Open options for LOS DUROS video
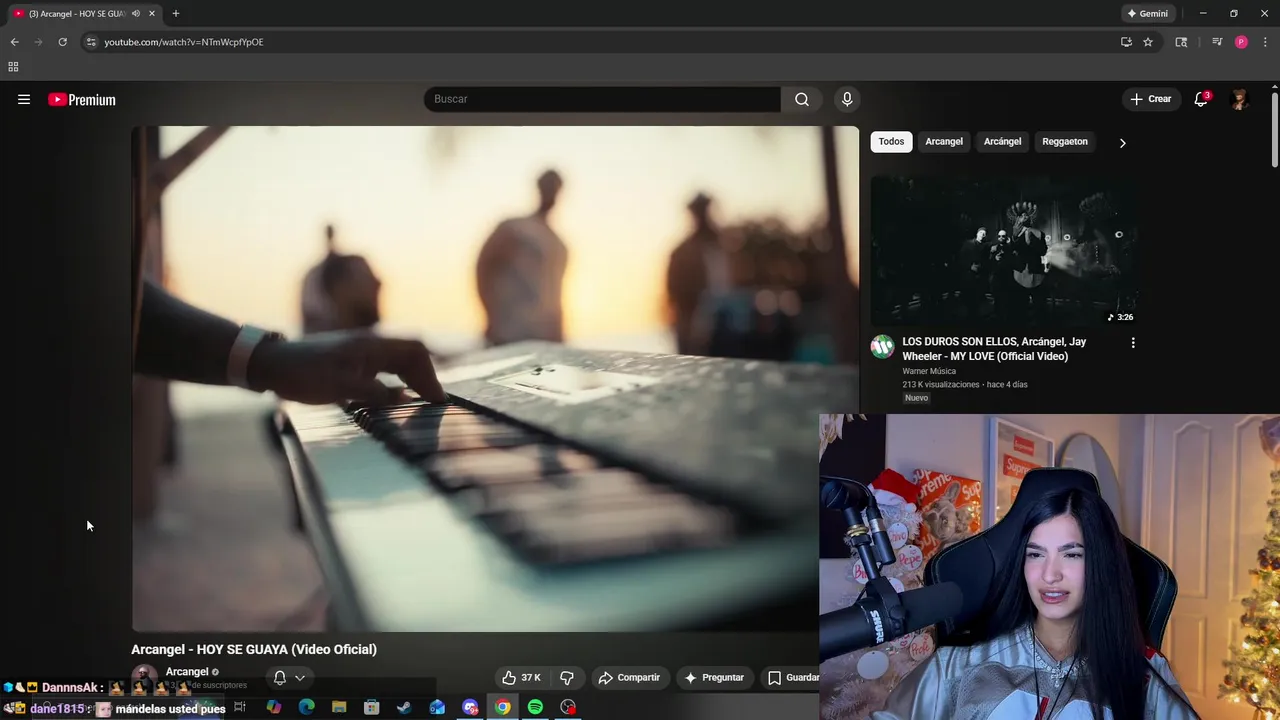This screenshot has height=720, width=1280. coord(1133,343)
